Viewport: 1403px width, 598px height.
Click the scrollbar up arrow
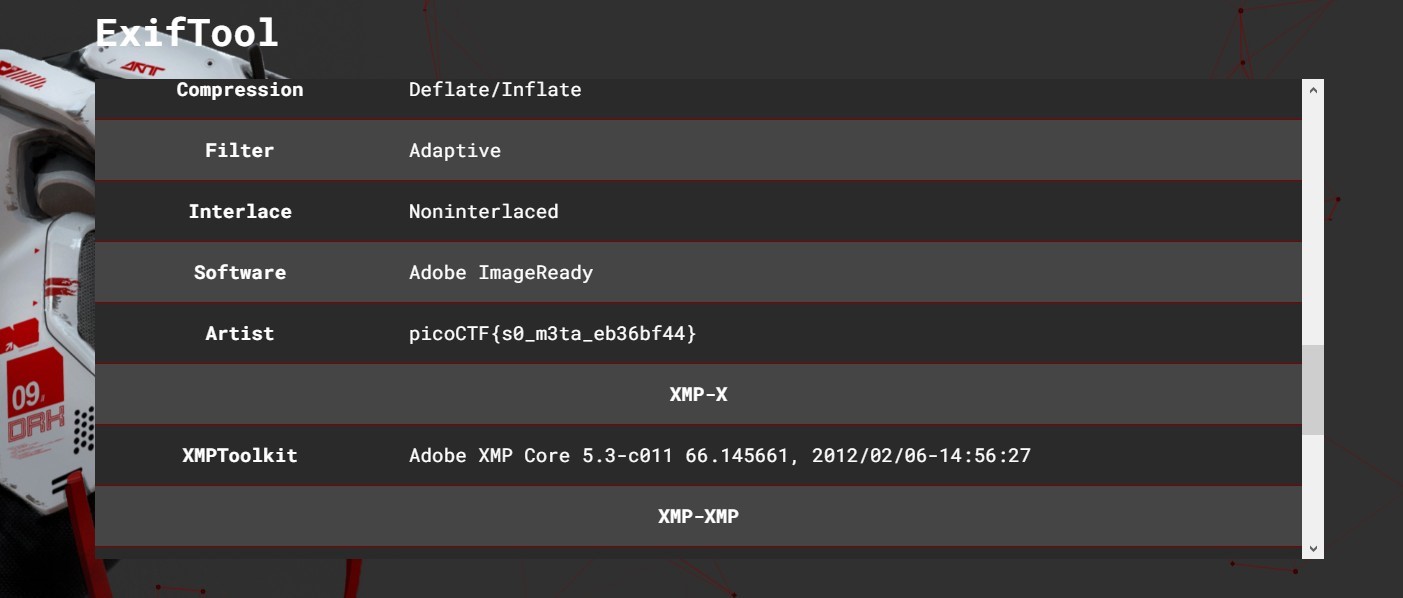pos(1313,90)
